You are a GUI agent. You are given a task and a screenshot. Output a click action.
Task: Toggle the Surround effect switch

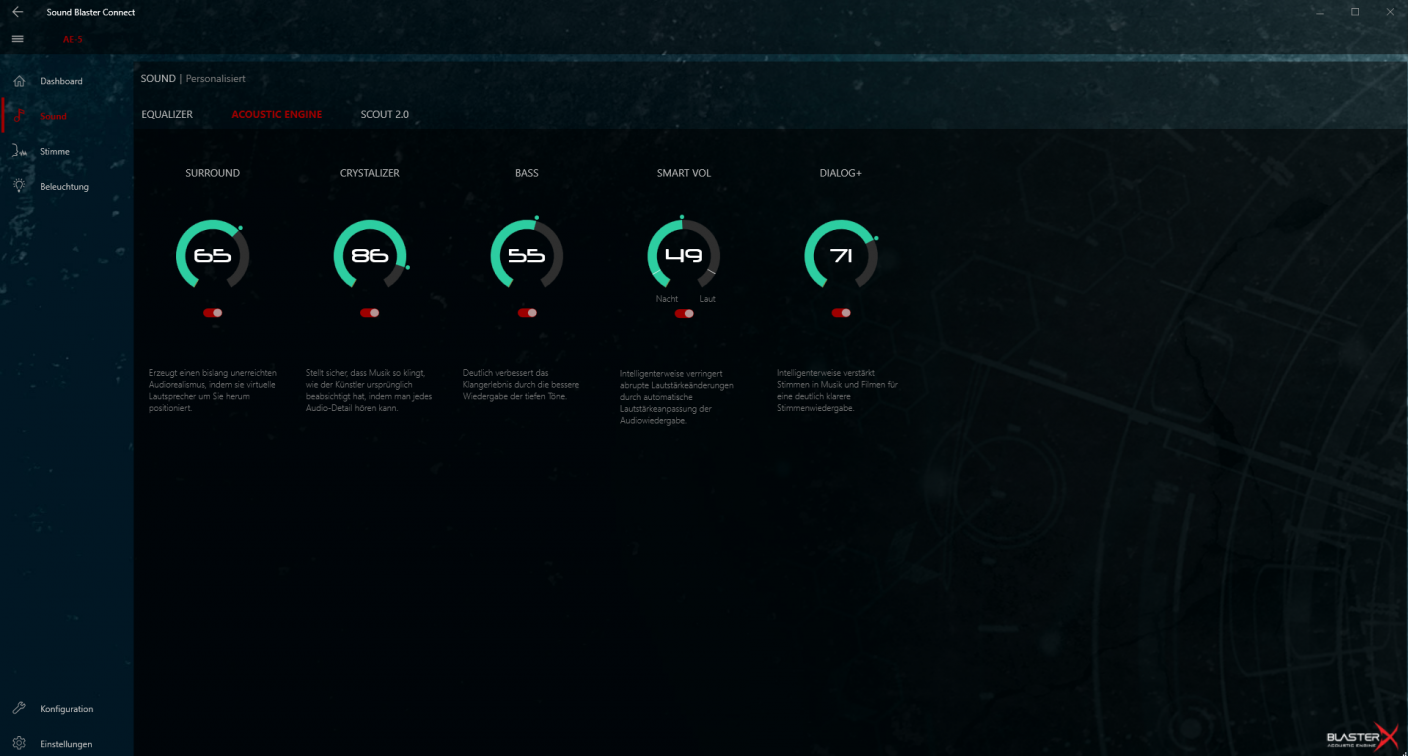(213, 313)
